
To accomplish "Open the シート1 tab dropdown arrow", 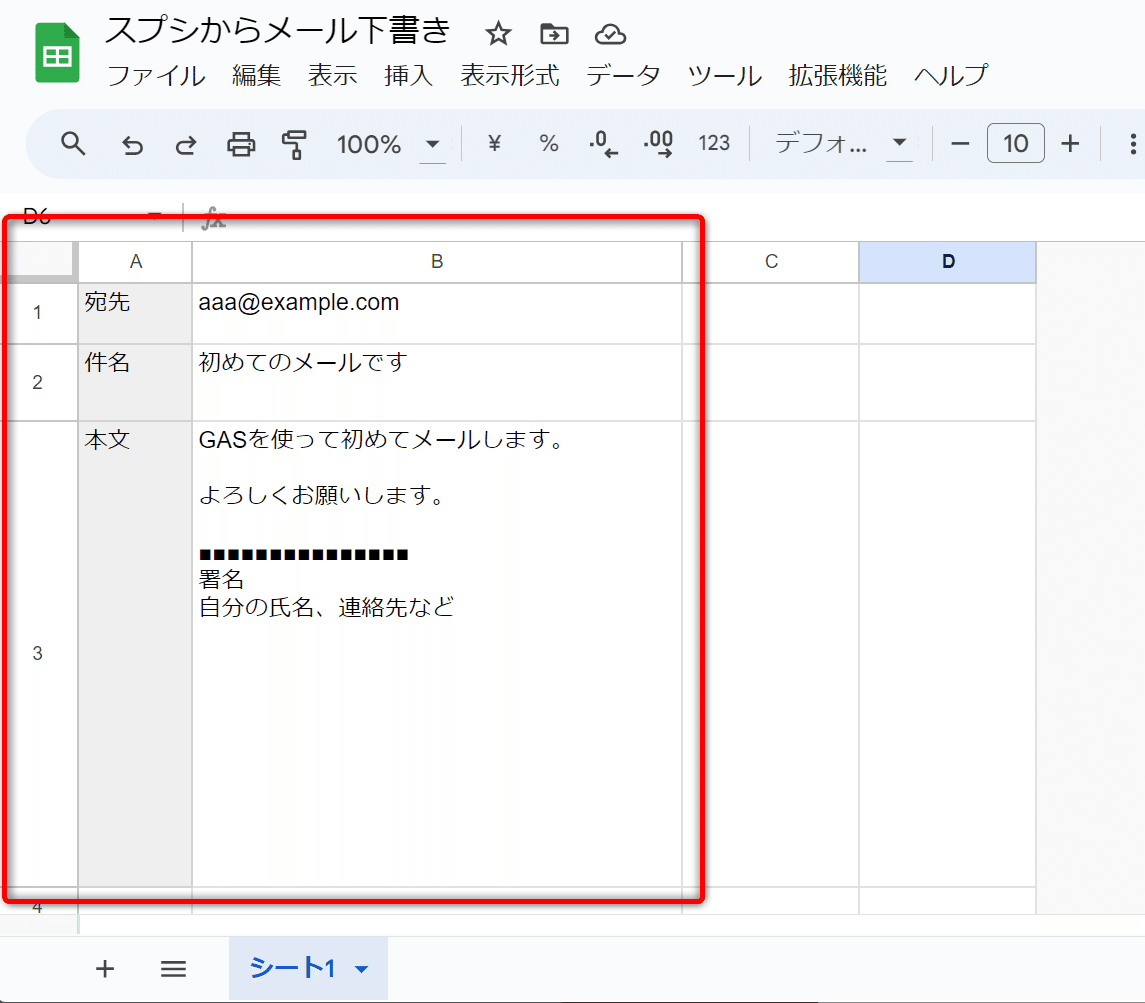I will [361, 969].
